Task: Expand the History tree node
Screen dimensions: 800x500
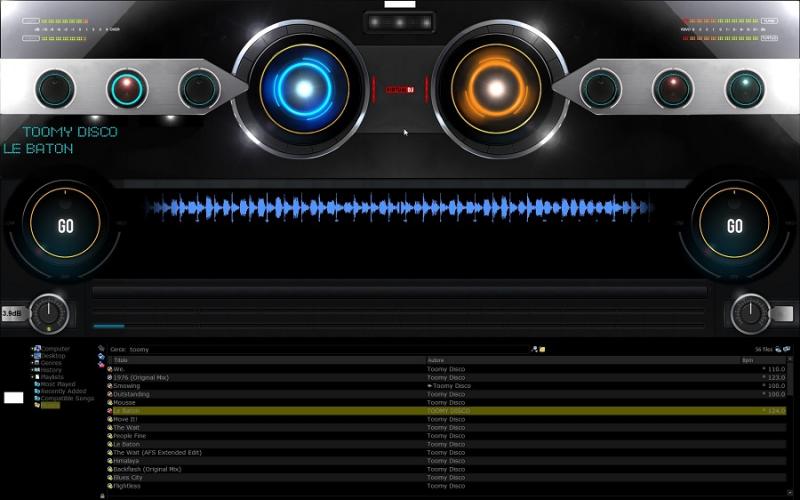Action: [x=32, y=370]
